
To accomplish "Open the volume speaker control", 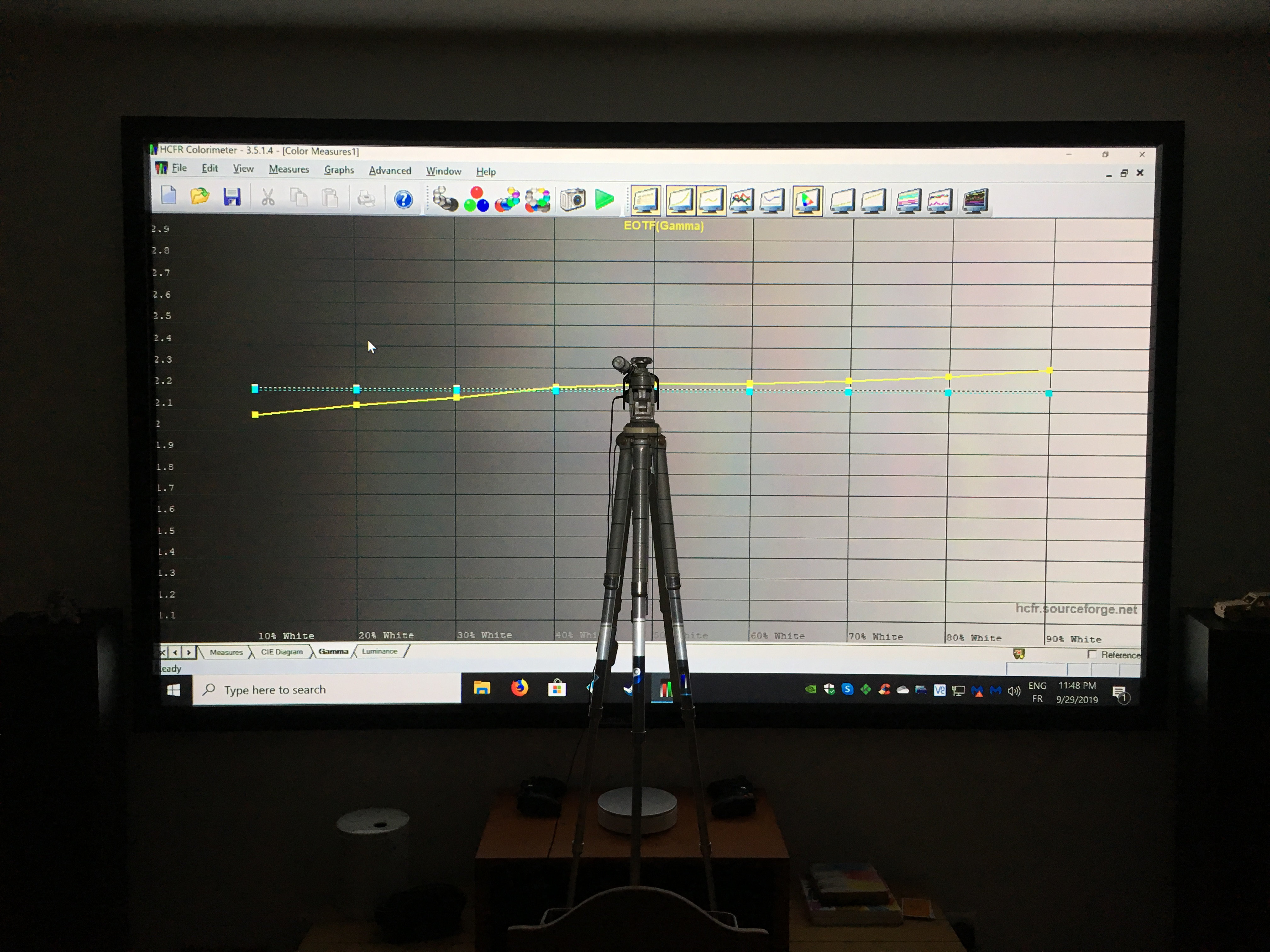I will 1014,691.
